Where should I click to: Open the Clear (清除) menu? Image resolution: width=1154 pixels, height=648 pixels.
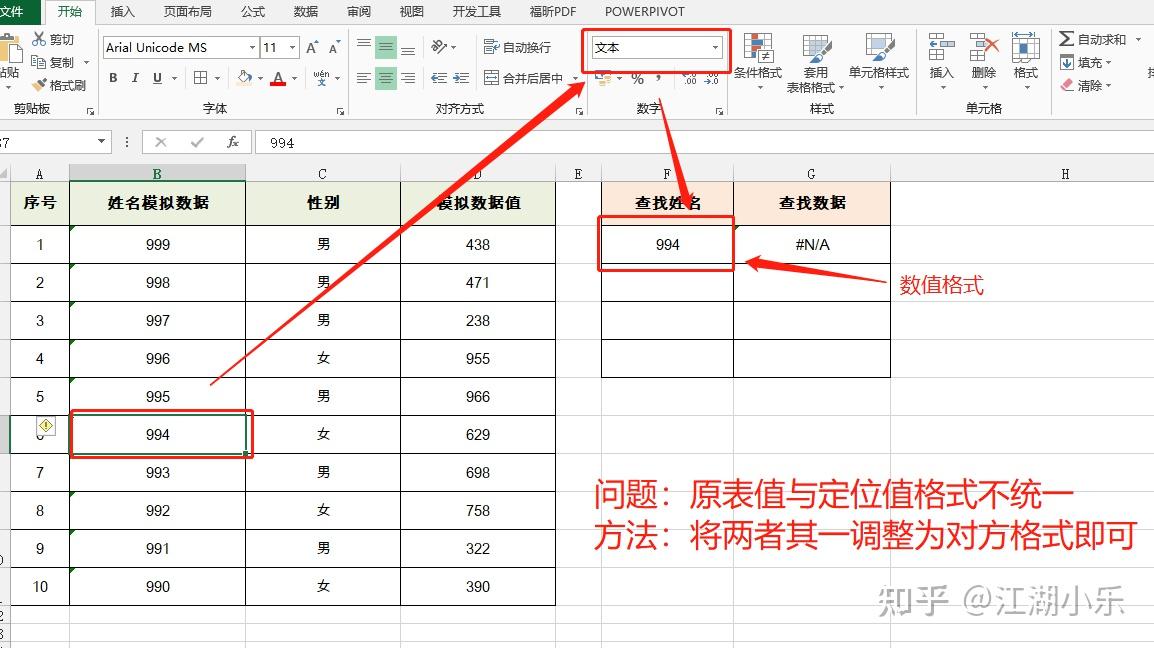[1086, 85]
